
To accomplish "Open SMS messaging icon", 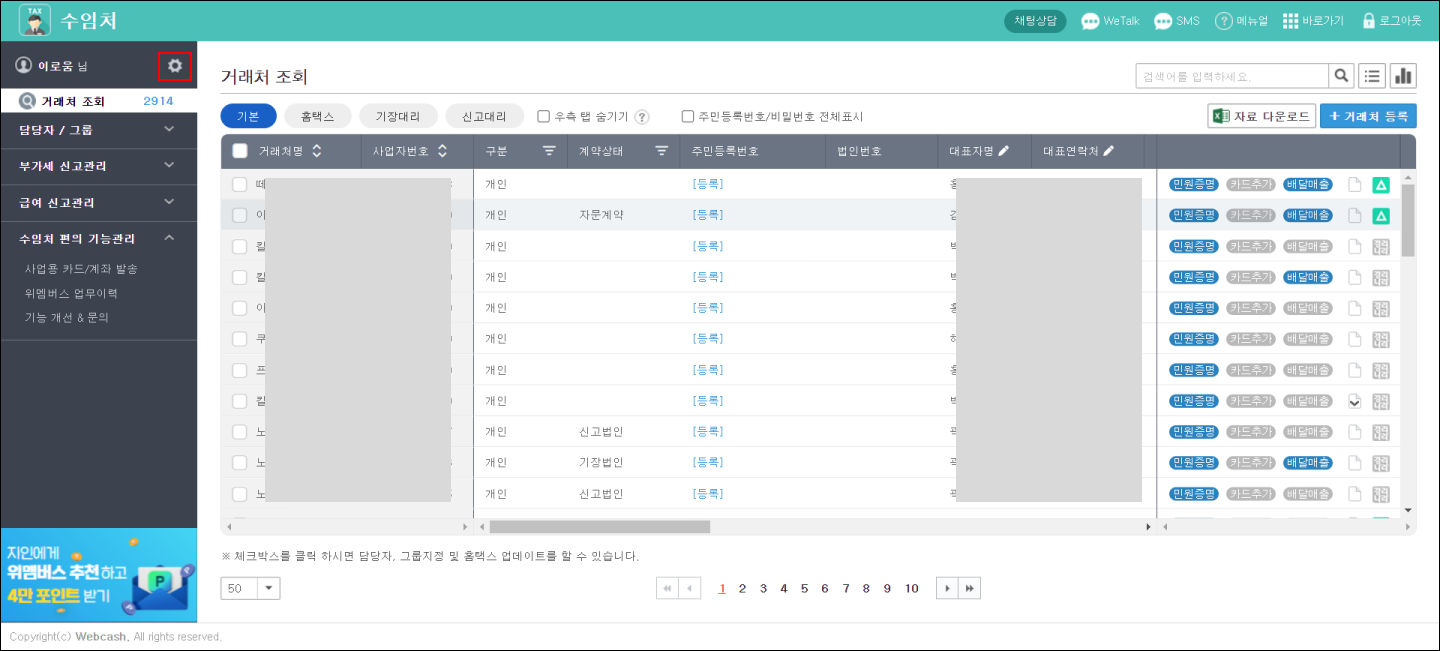I will (1163, 21).
